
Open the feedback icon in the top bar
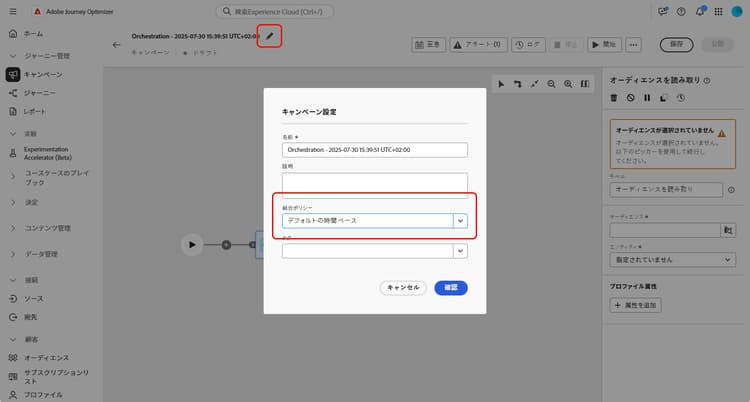pyautogui.click(x=662, y=11)
